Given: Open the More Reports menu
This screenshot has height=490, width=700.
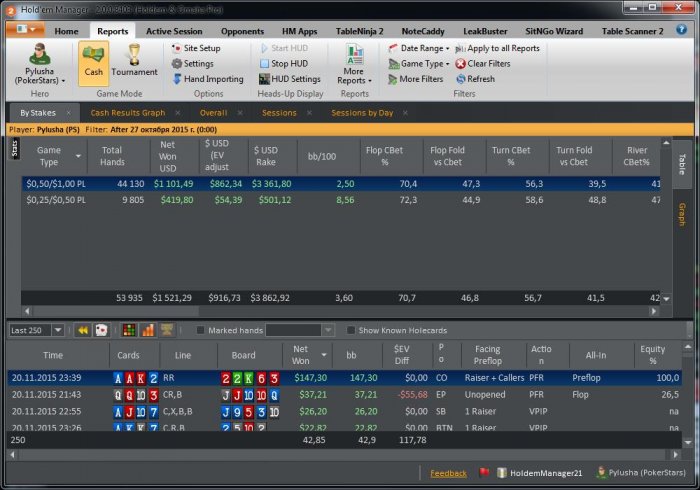Looking at the screenshot, I should [x=354, y=64].
